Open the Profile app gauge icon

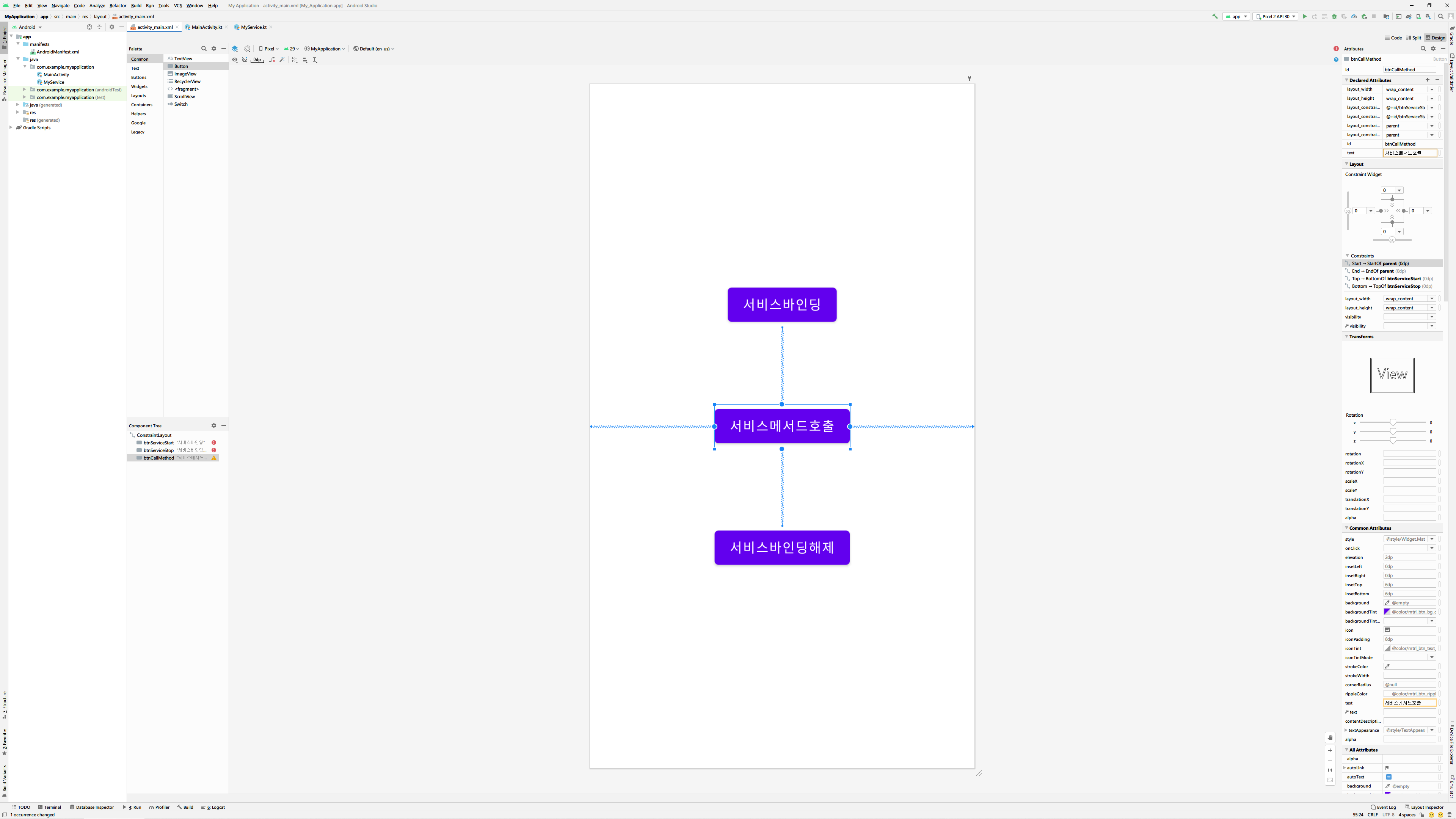coord(1354,16)
